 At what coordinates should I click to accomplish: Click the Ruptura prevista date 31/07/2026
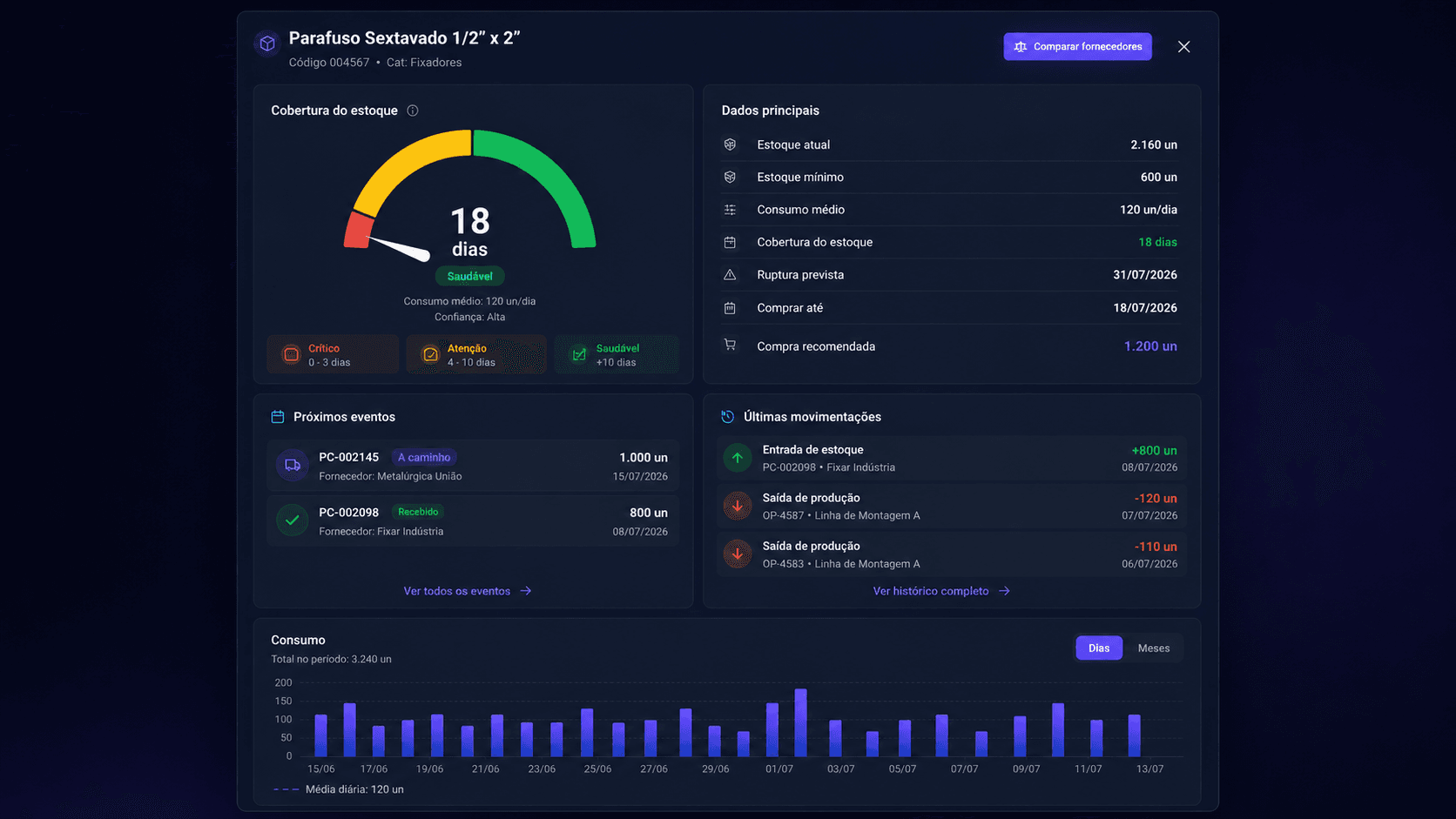[x=1144, y=275]
